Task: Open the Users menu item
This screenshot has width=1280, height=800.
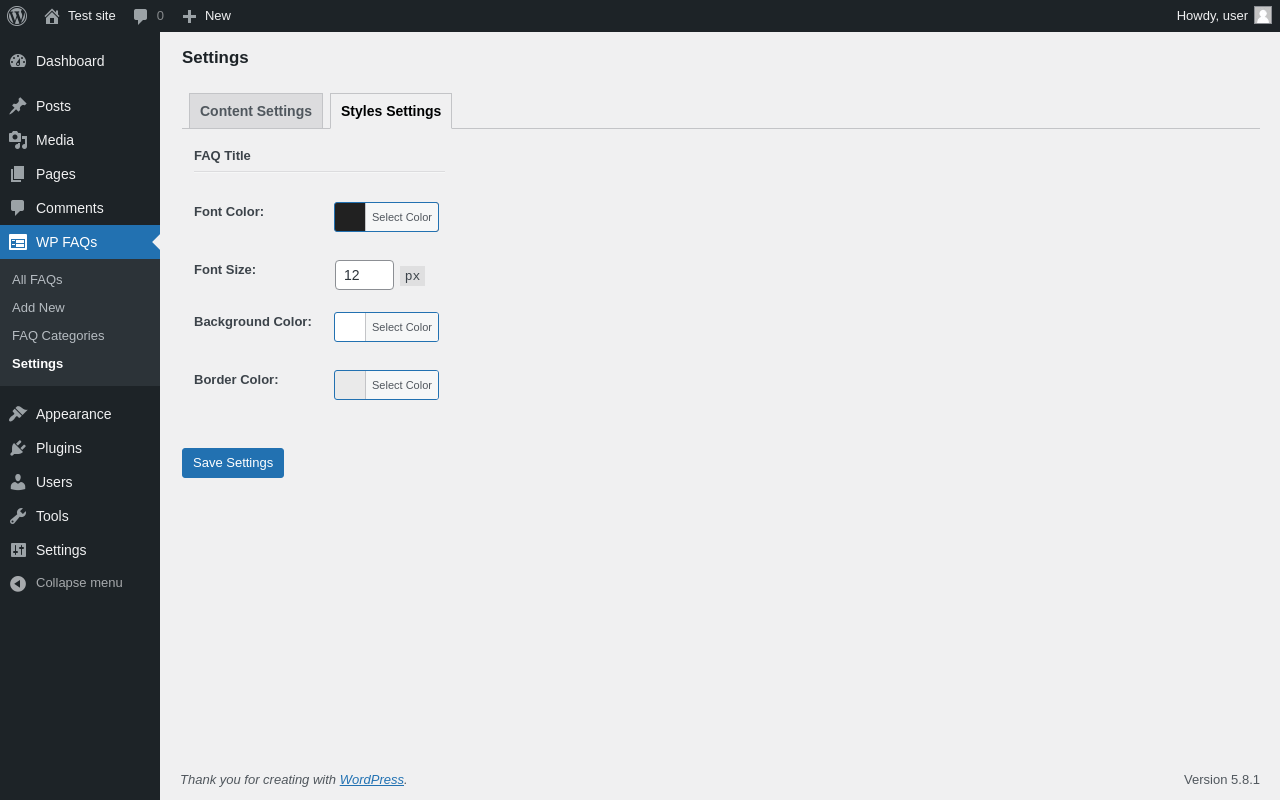Action: tap(80, 482)
